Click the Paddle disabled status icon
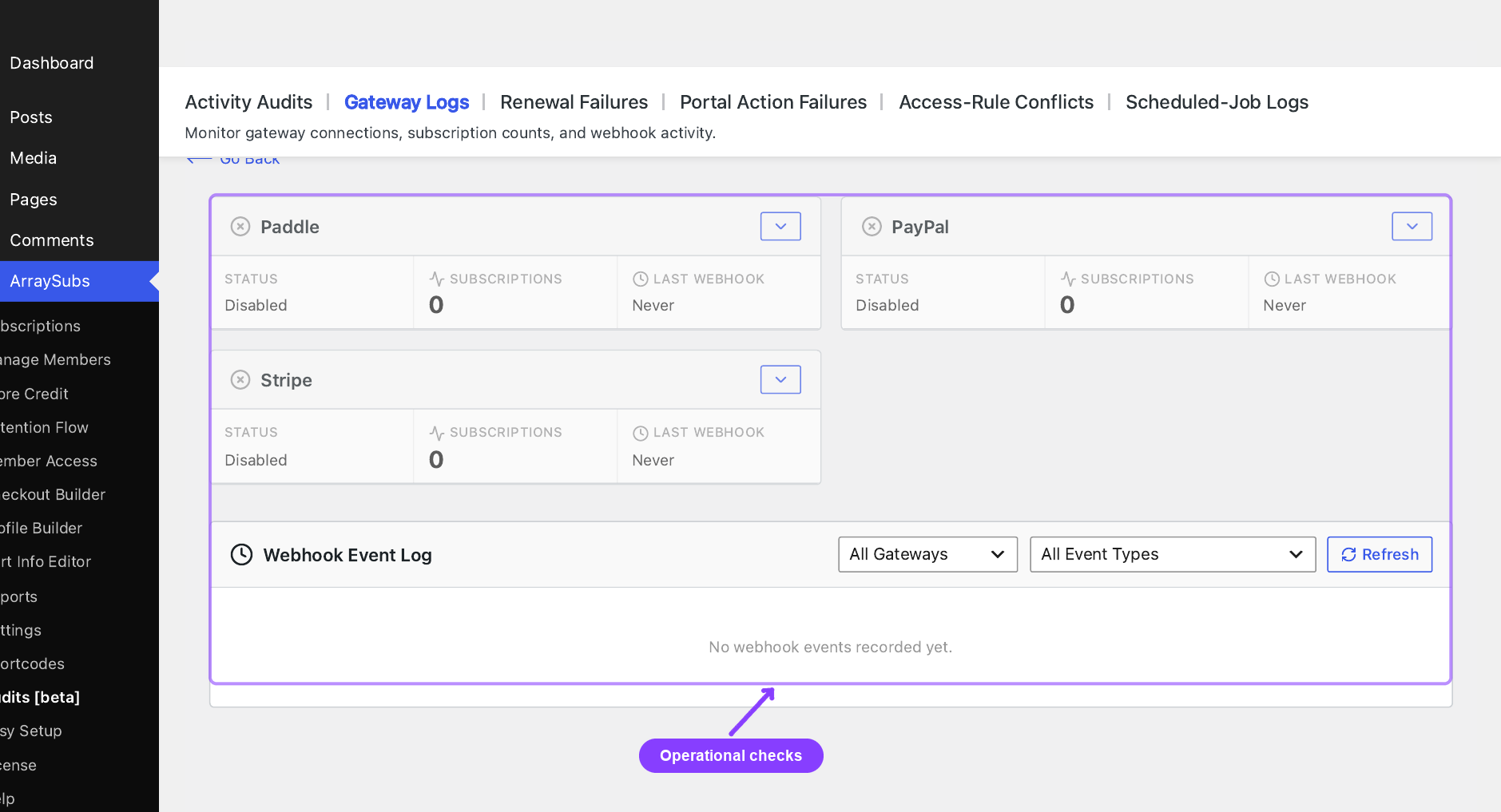Image resolution: width=1501 pixels, height=812 pixels. tap(240, 227)
